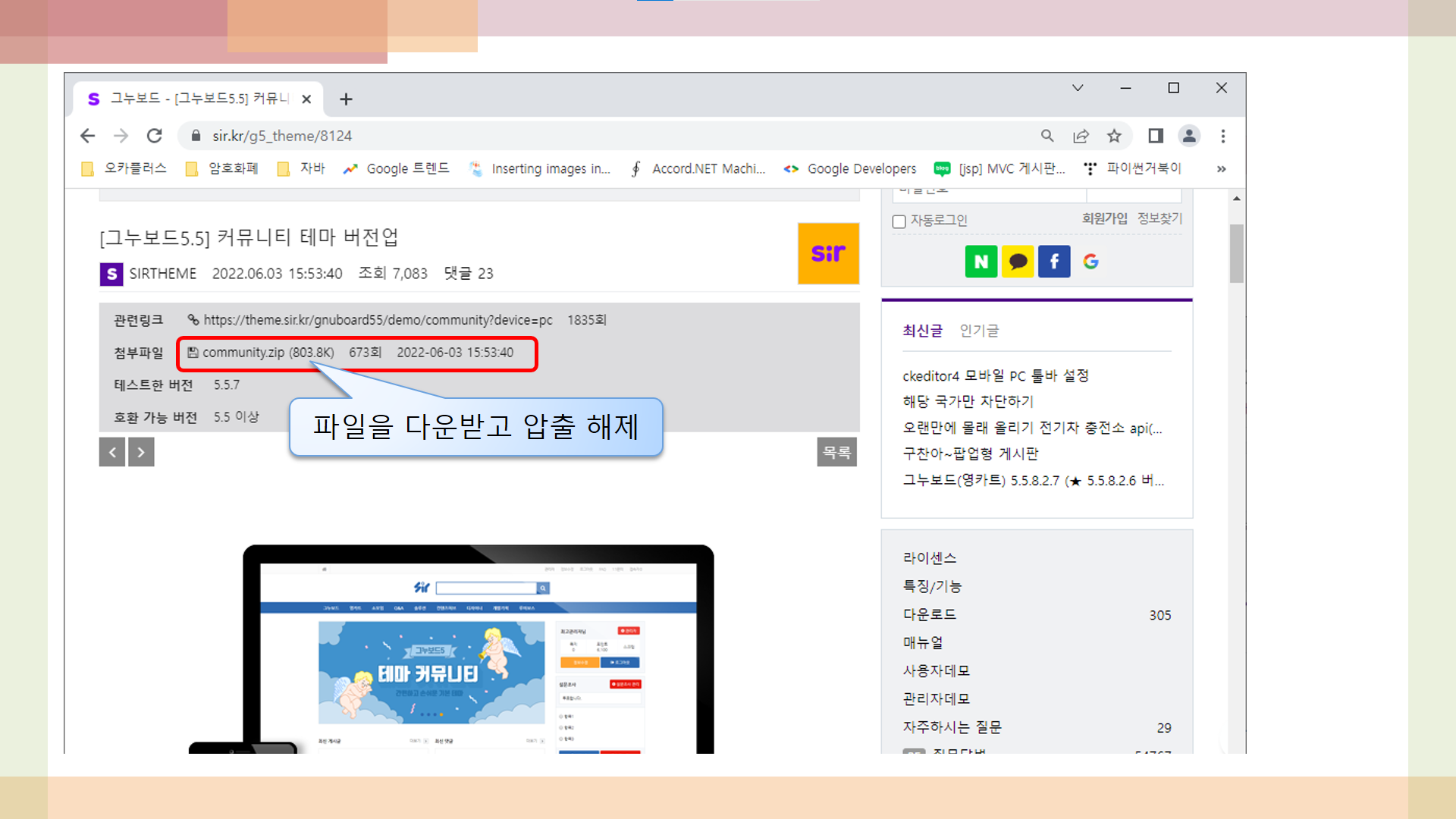Open the browser side panel

(x=1155, y=136)
